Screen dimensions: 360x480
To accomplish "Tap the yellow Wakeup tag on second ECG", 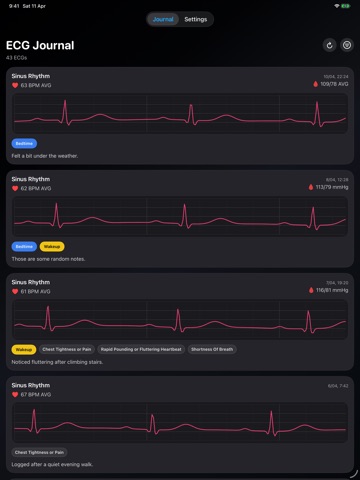I will pos(52,246).
